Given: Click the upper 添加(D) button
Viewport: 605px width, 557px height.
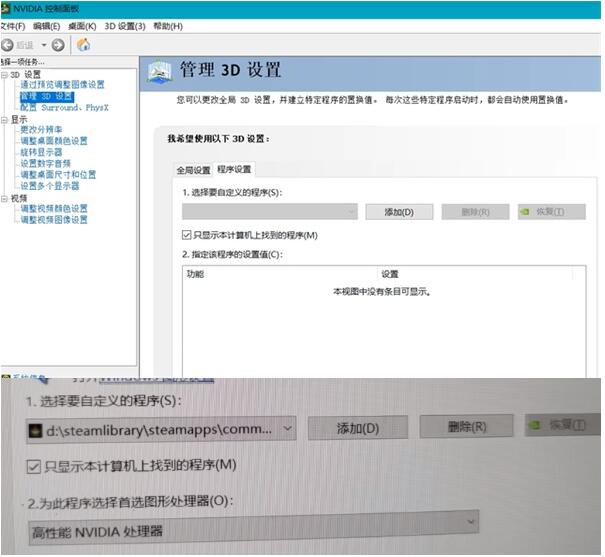Looking at the screenshot, I should click(399, 212).
